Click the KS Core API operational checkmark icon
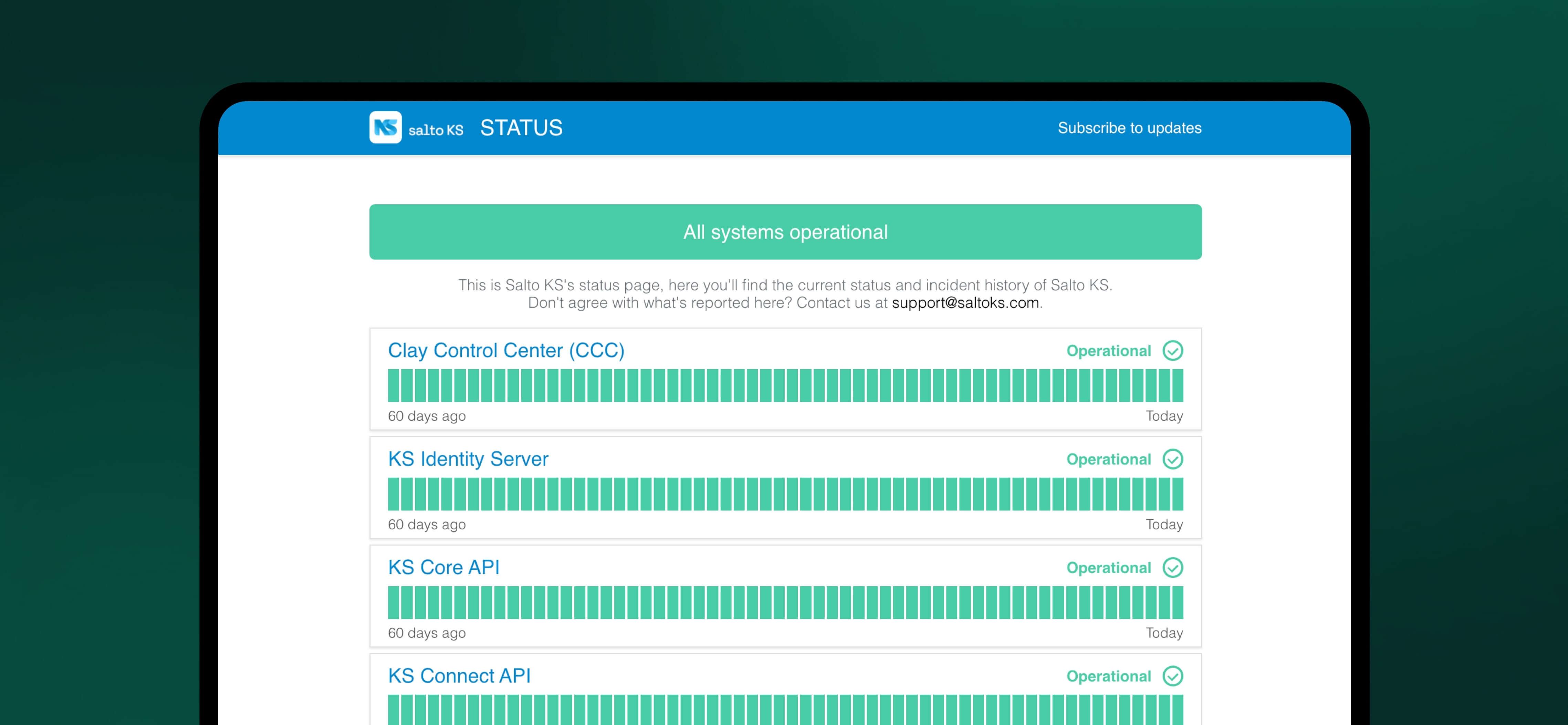The height and width of the screenshot is (725, 1568). pyautogui.click(x=1172, y=567)
